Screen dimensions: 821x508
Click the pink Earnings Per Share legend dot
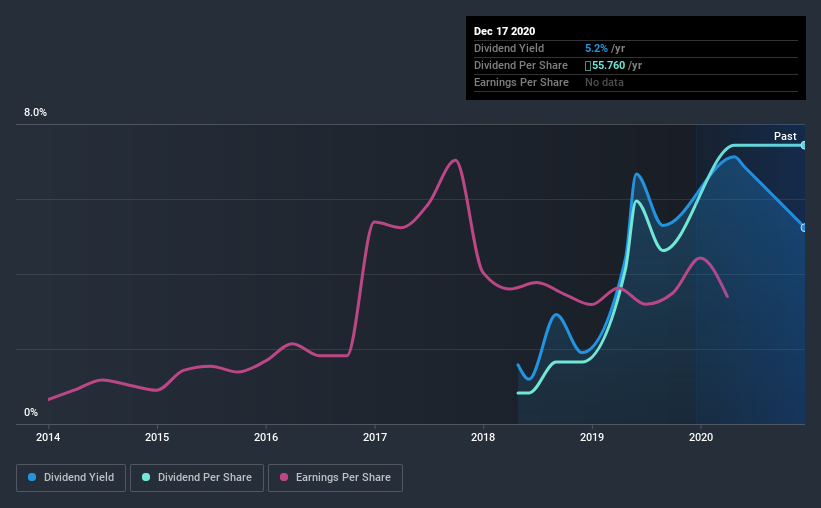point(284,477)
